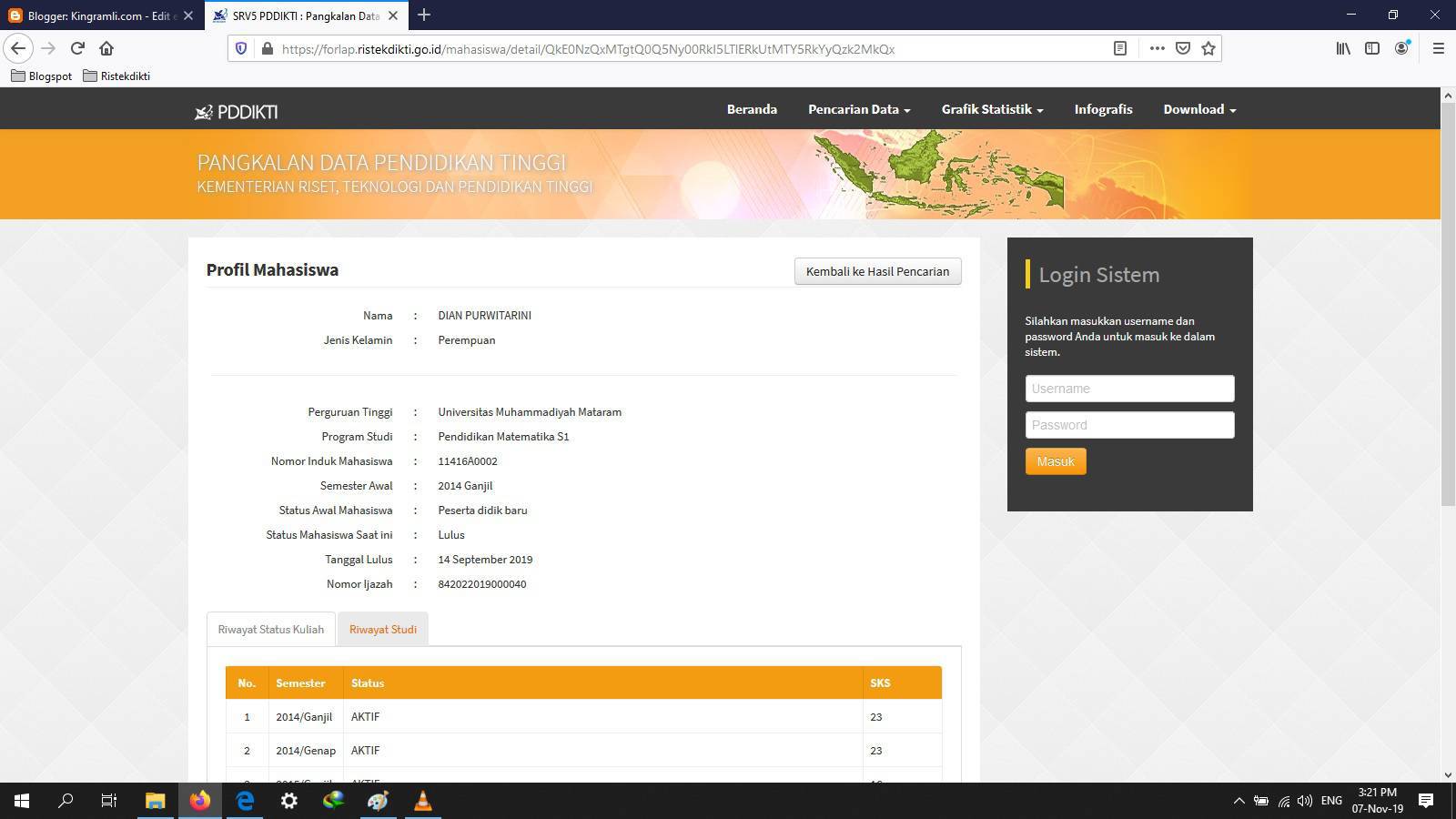Image resolution: width=1456 pixels, height=819 pixels.
Task: Open the Wi-Fi network tray icon
Action: pyautogui.click(x=1283, y=801)
